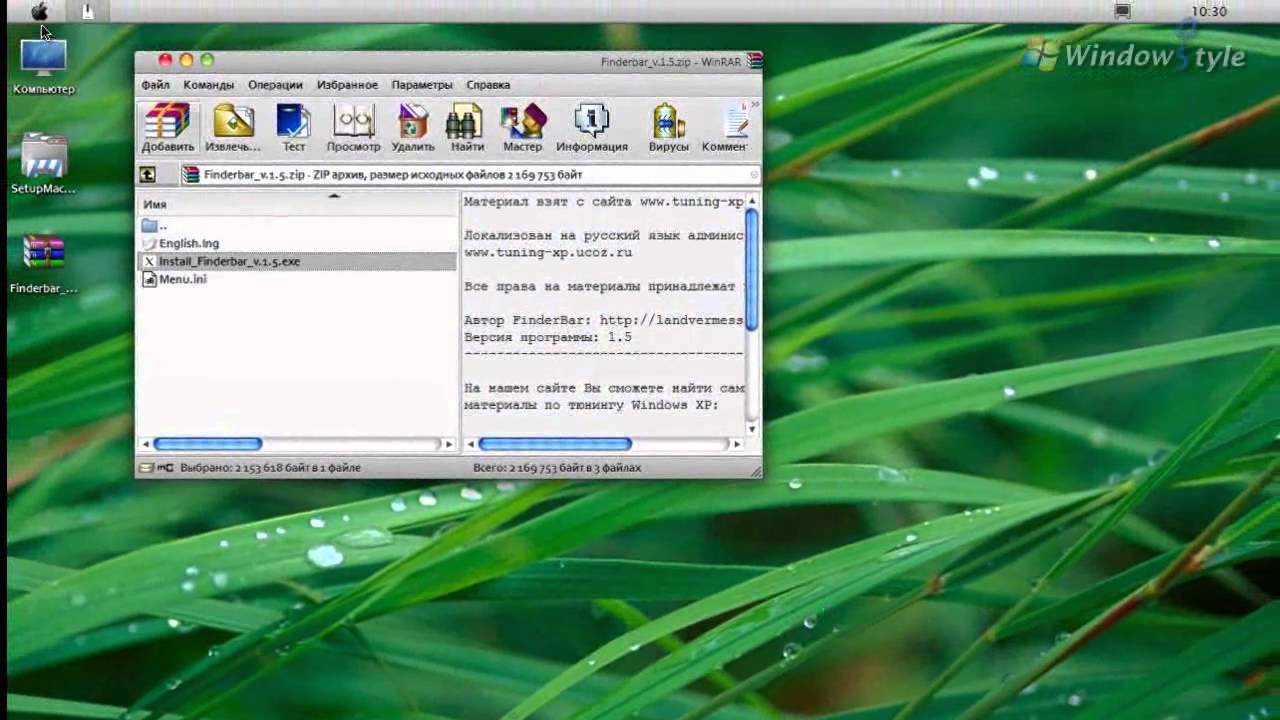The image size is (1280, 720).
Task: Open the Команды menu
Action: pyautogui.click(x=208, y=85)
